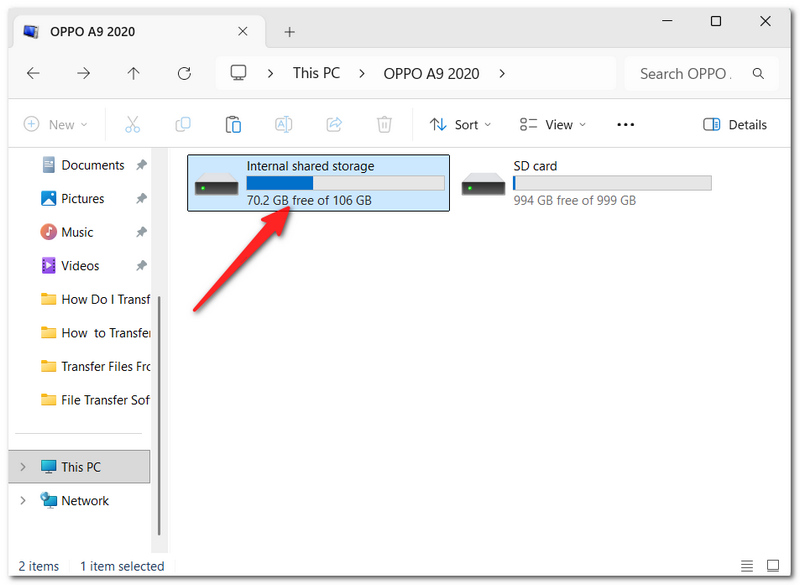
Task: Switch to large icons view icon
Action: 773,566
